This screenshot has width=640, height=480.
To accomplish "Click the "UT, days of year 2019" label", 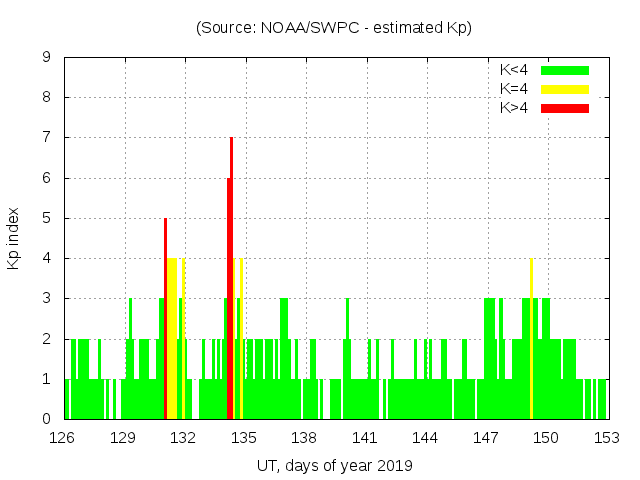I will (334, 465).
